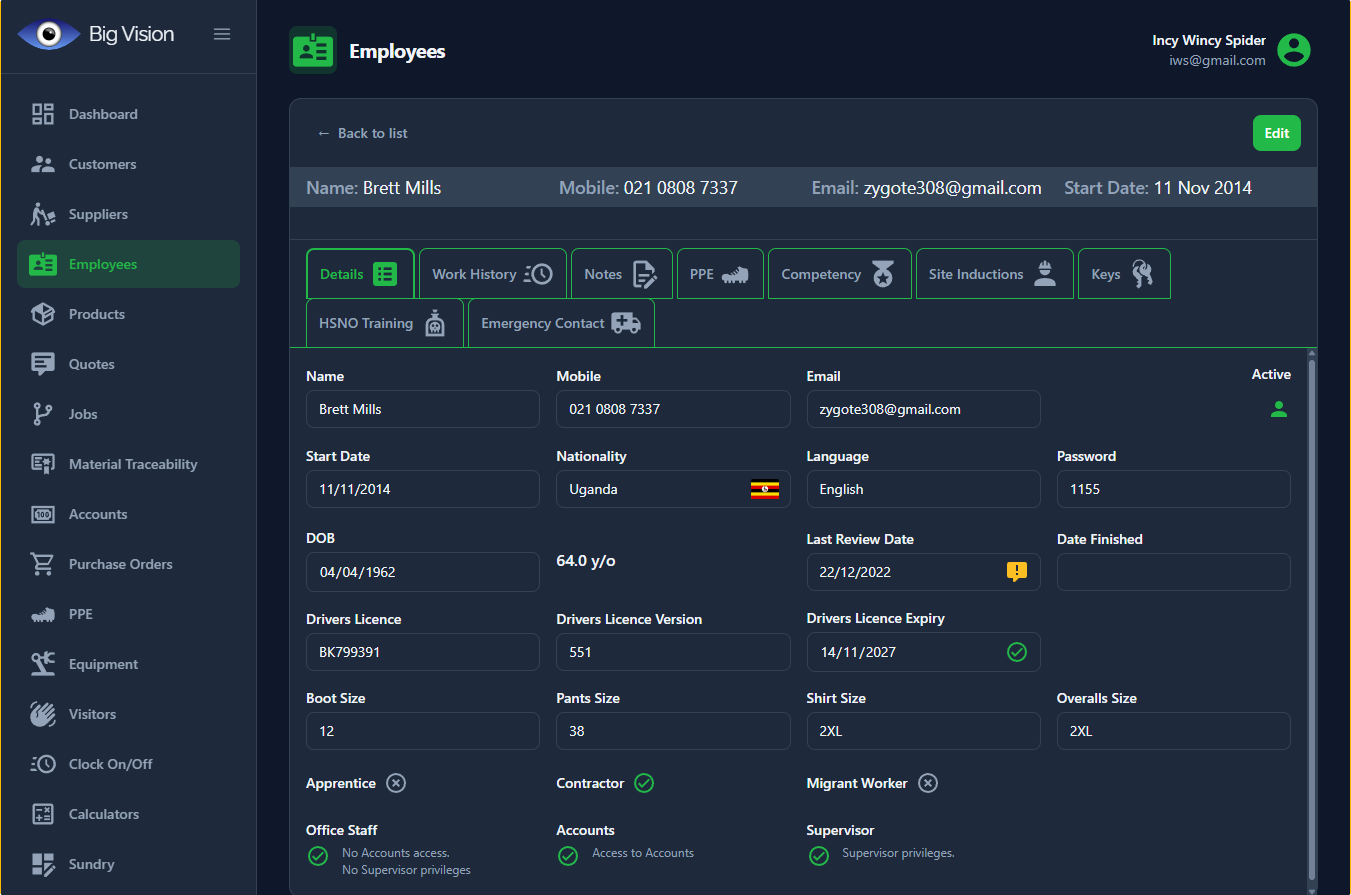
Task: Switch to the Work History tab
Action: (492, 274)
